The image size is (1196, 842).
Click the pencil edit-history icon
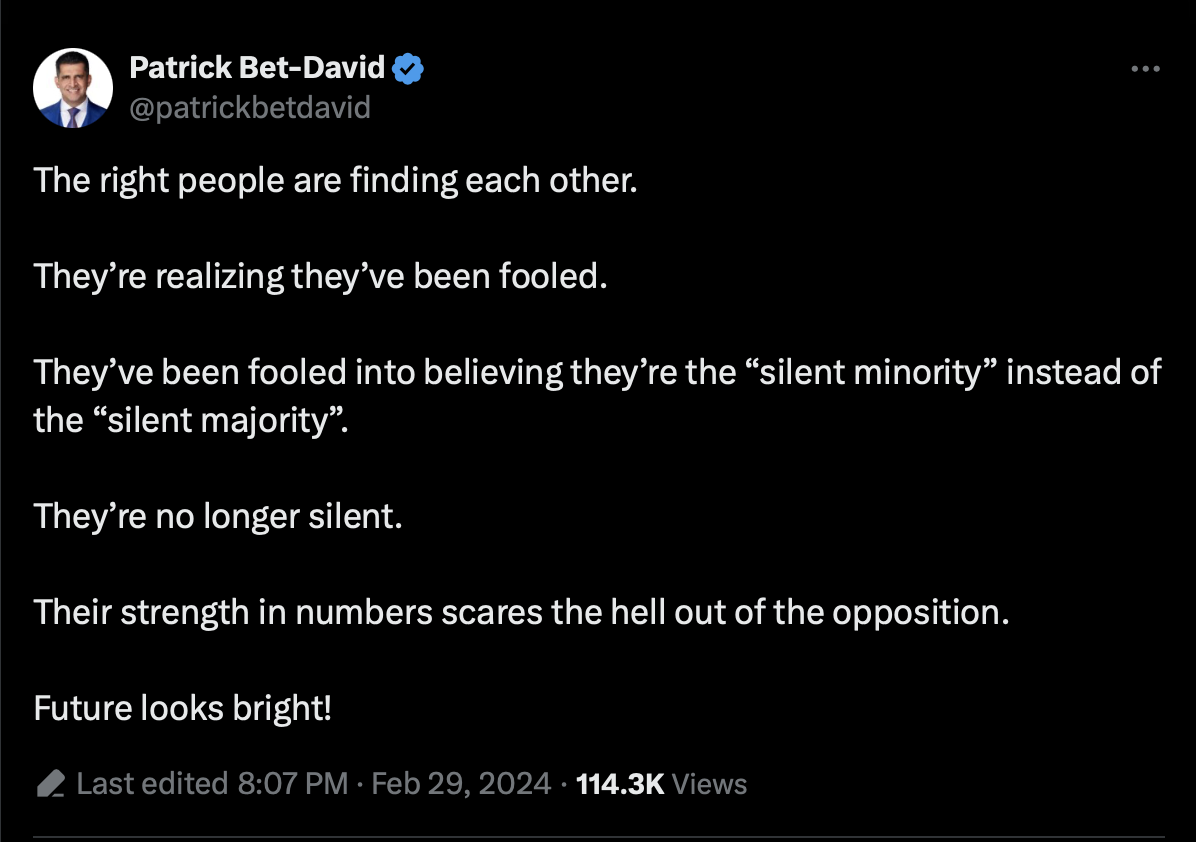point(51,783)
